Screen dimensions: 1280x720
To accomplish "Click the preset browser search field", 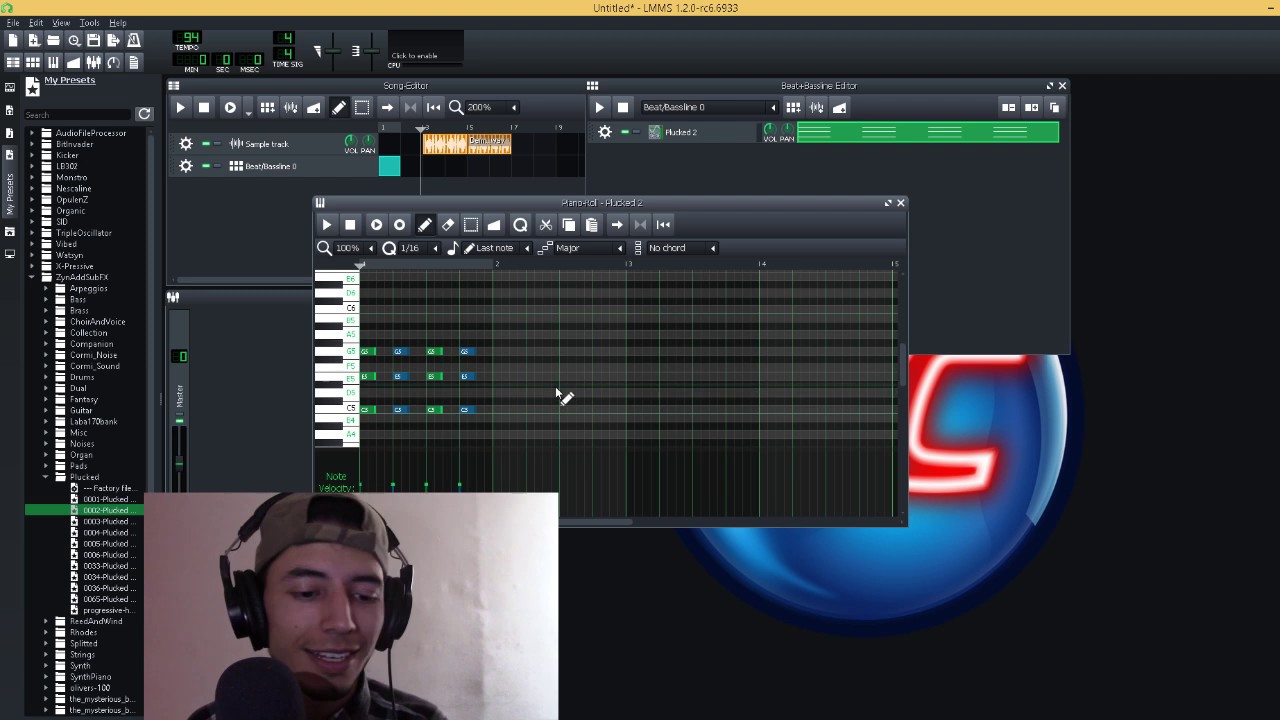I will (x=79, y=114).
